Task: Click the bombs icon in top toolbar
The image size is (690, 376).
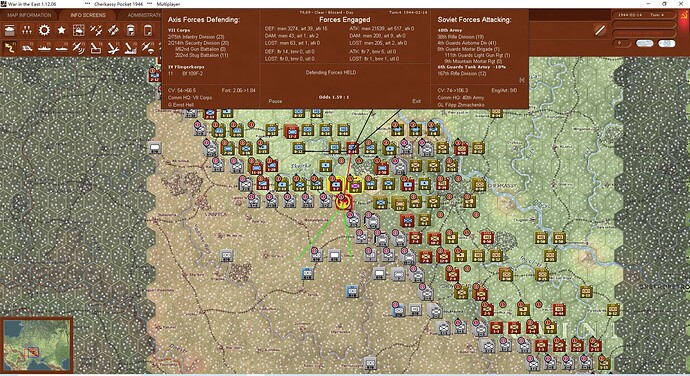Action: (114, 30)
